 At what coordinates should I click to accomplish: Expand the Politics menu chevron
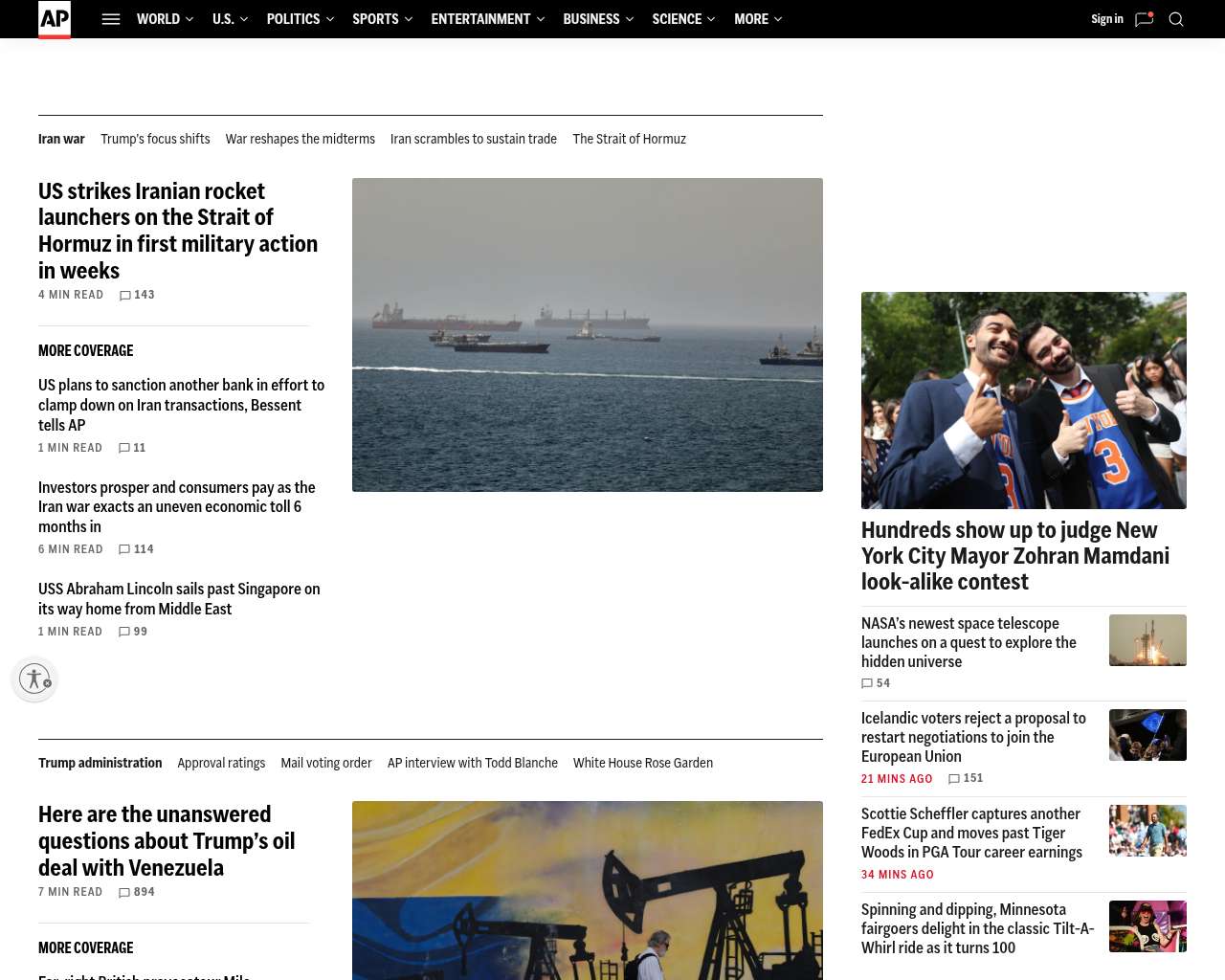pos(330,19)
